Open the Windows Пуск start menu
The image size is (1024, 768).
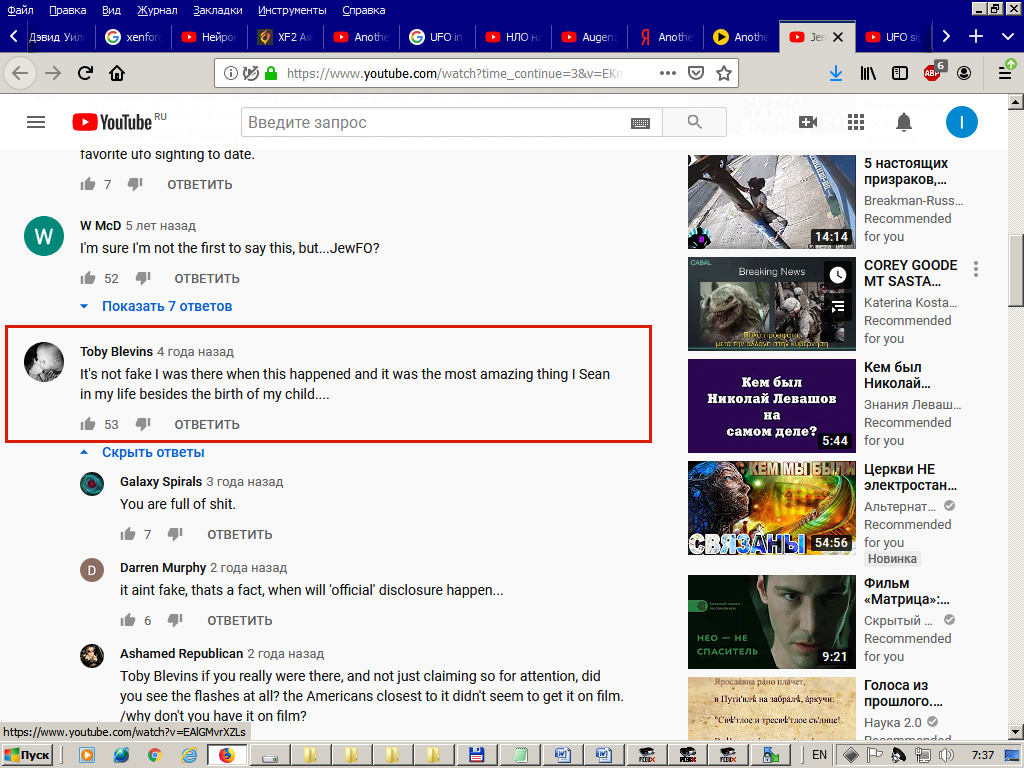coord(27,755)
